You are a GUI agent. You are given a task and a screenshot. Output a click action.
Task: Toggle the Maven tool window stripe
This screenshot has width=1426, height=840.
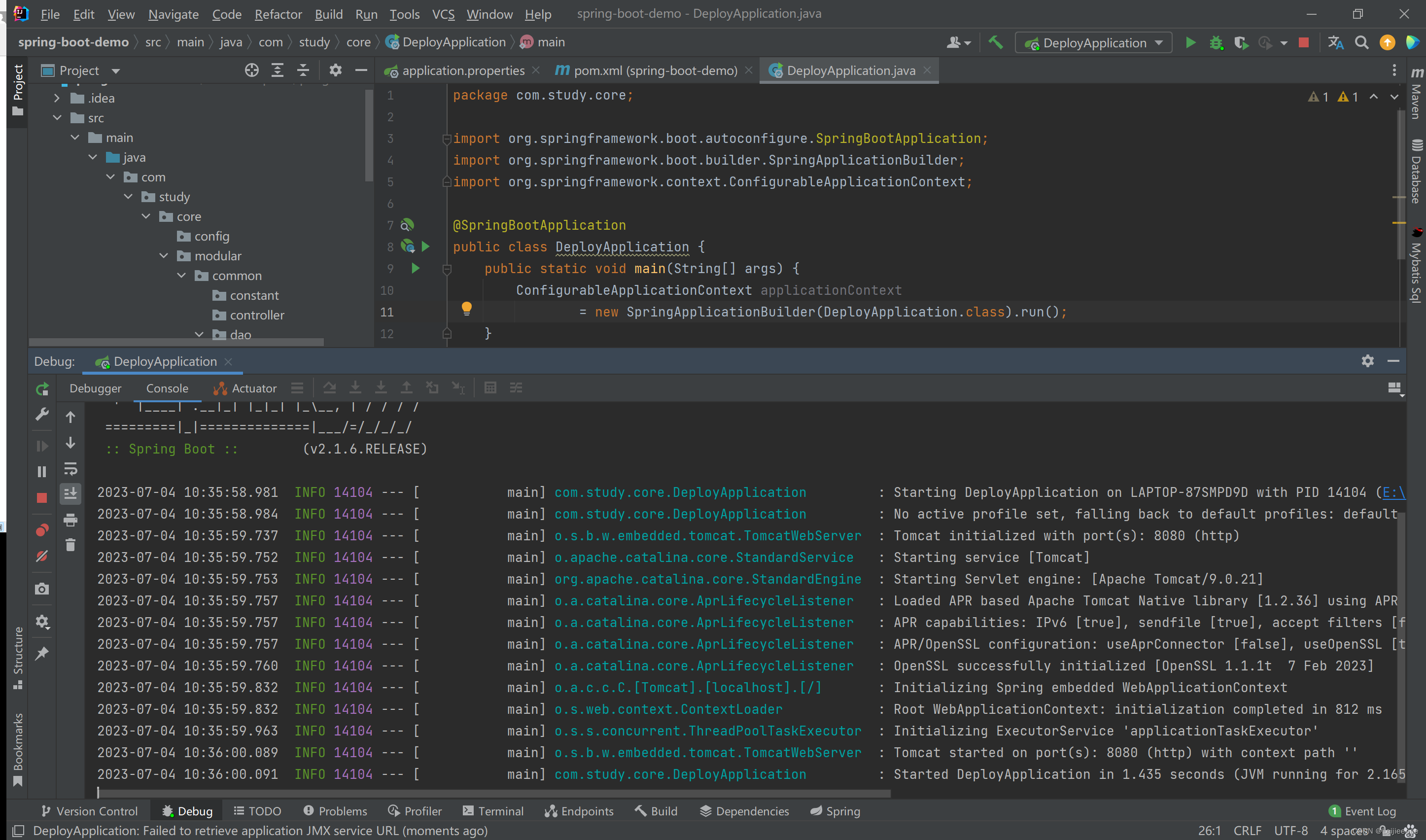1416,93
